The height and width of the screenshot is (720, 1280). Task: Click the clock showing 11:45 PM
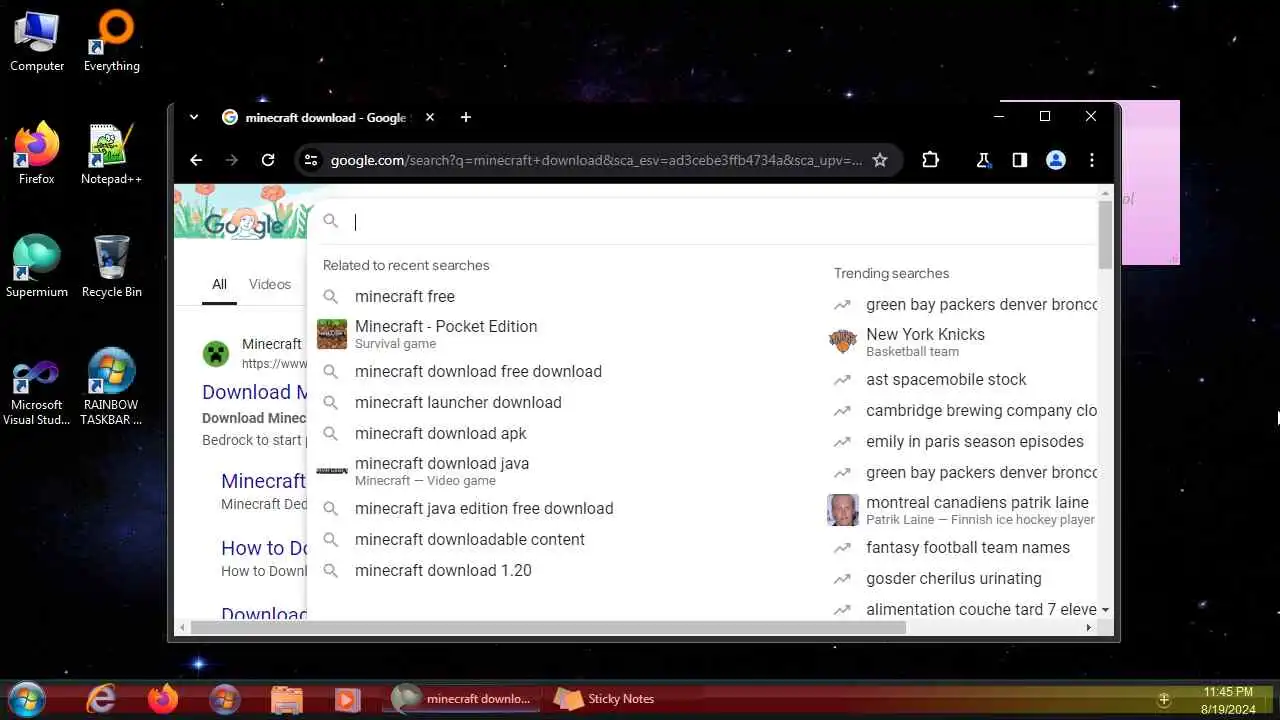tap(1228, 691)
